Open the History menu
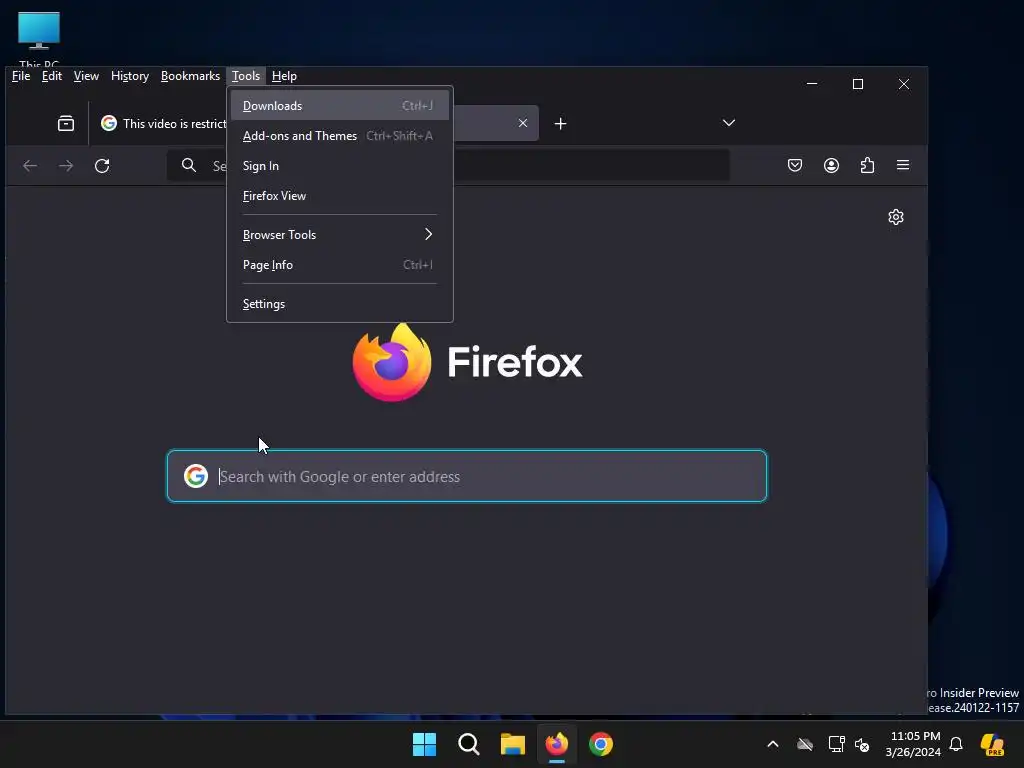Image resolution: width=1024 pixels, height=768 pixels. (130, 76)
